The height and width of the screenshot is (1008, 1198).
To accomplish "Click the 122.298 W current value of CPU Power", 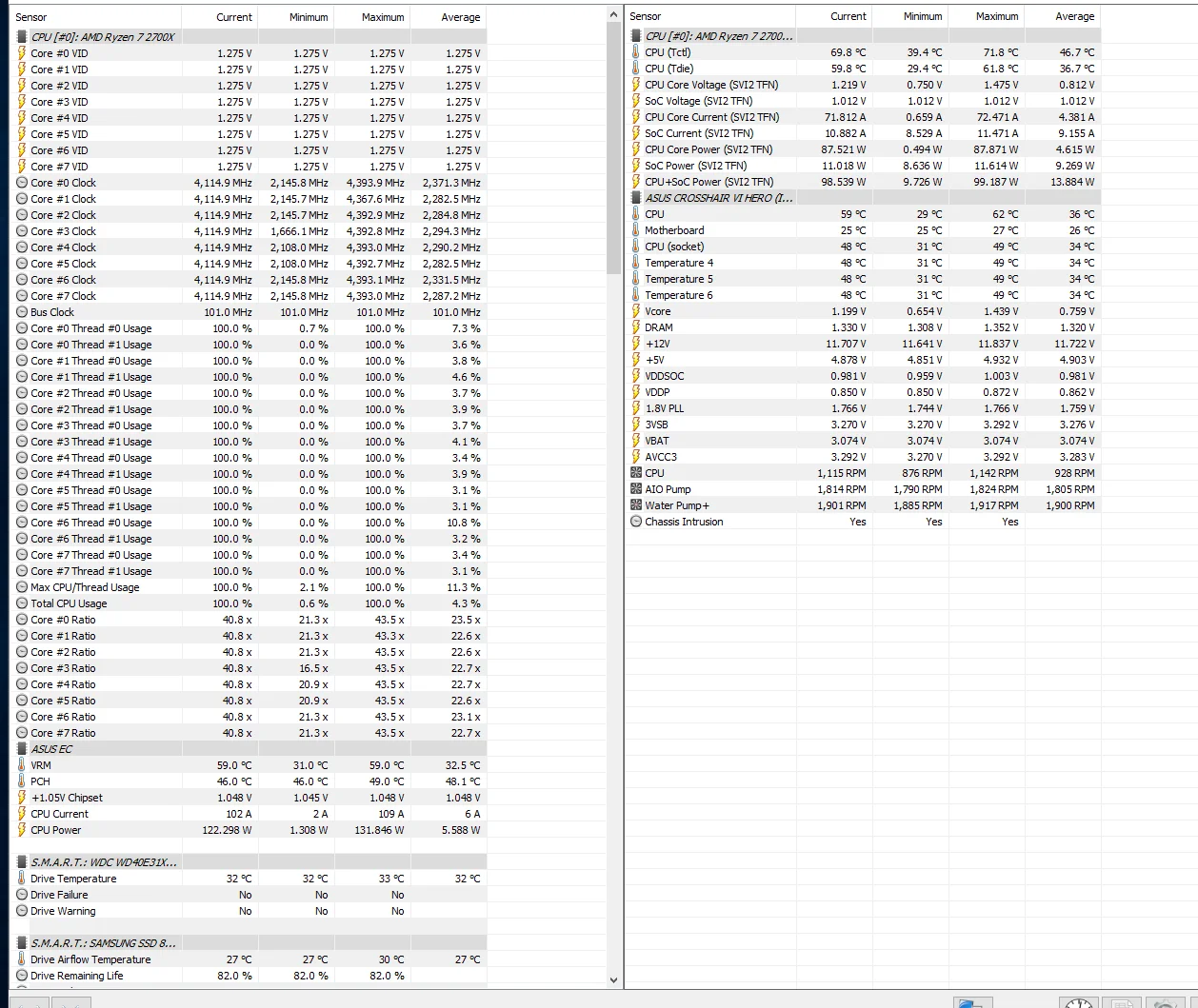I will click(x=227, y=830).
